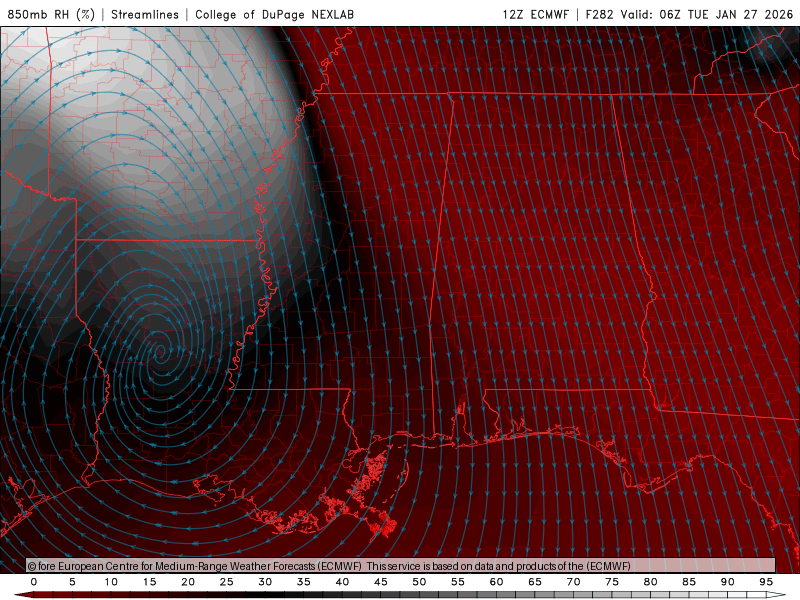The image size is (800, 600).
Task: Click colorbar label '55'
Action: pos(458,582)
